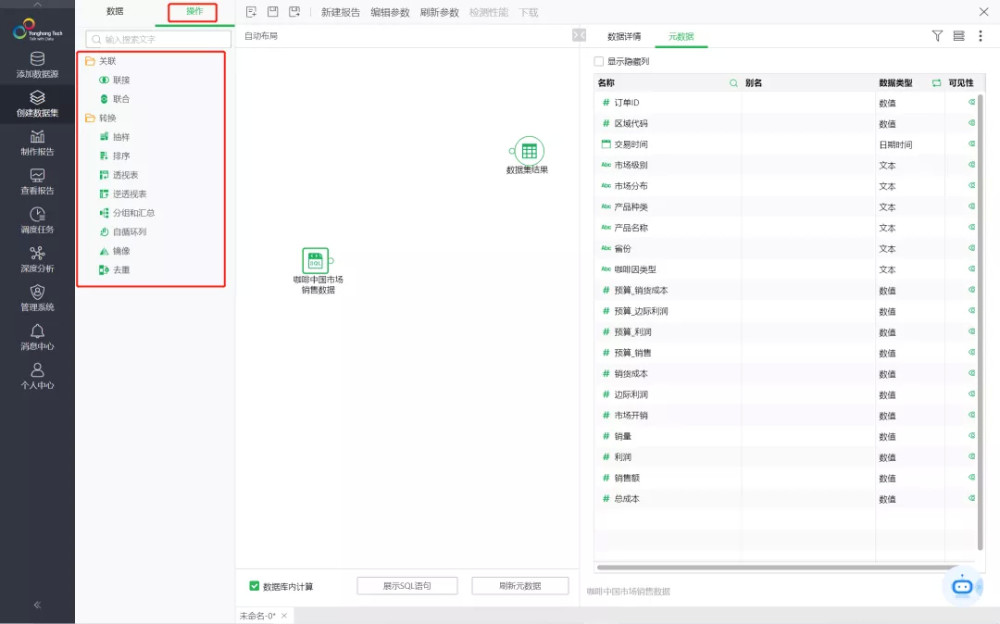This screenshot has height=624, width=1000.
Task: Select the 镜像 mirror operation
Action: [x=115, y=251]
